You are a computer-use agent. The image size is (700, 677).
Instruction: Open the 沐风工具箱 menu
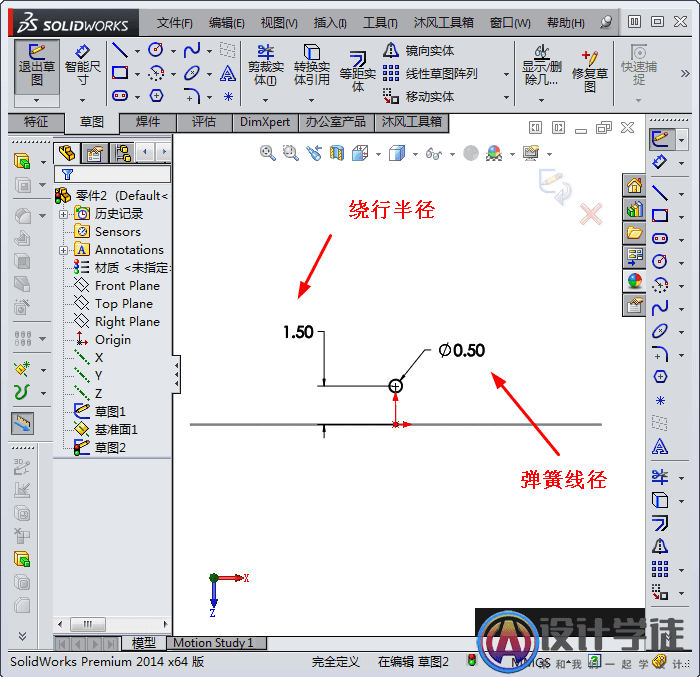pyautogui.click(x=443, y=22)
